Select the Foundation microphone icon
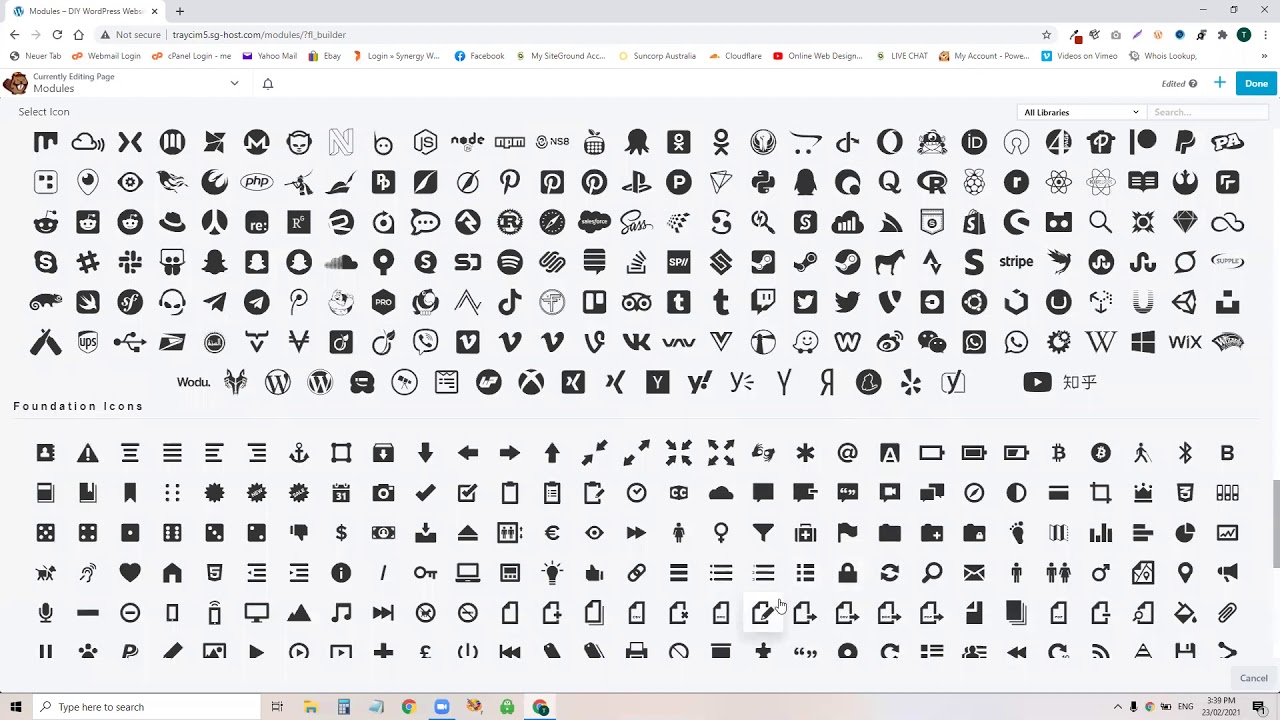Screen dimensions: 1280x720 (46, 613)
